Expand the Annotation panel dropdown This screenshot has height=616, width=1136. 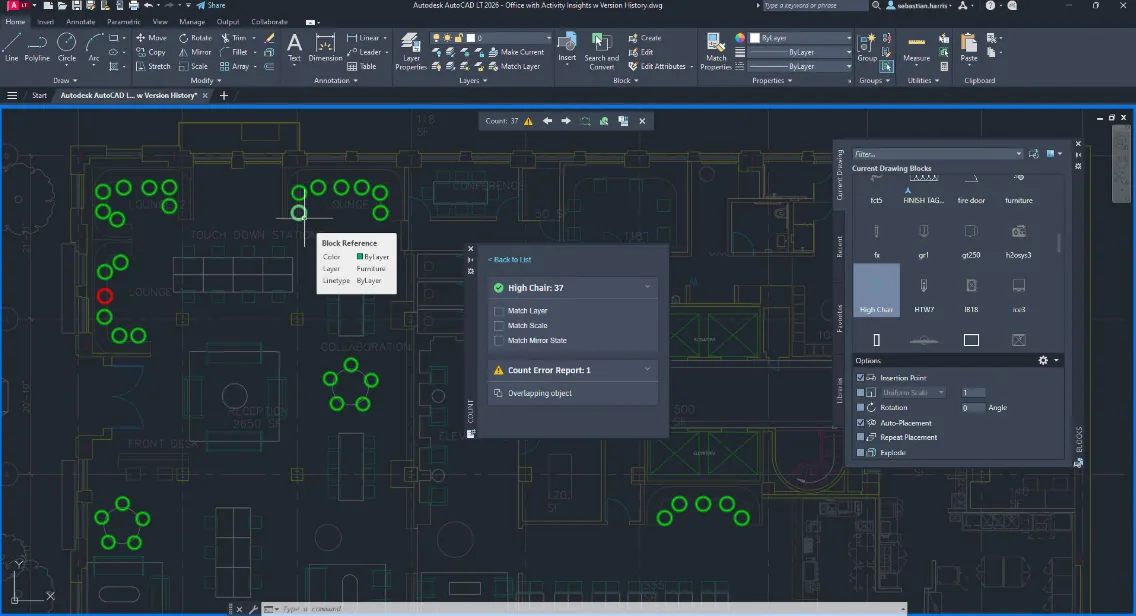(x=335, y=80)
